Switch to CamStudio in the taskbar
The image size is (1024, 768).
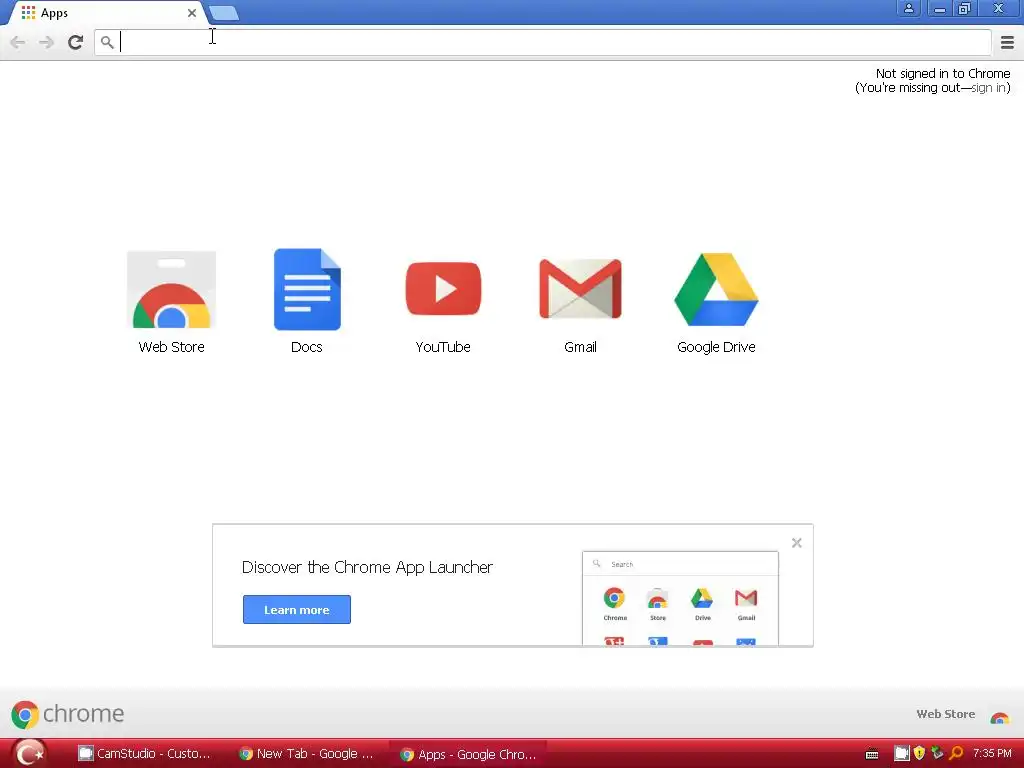(145, 754)
